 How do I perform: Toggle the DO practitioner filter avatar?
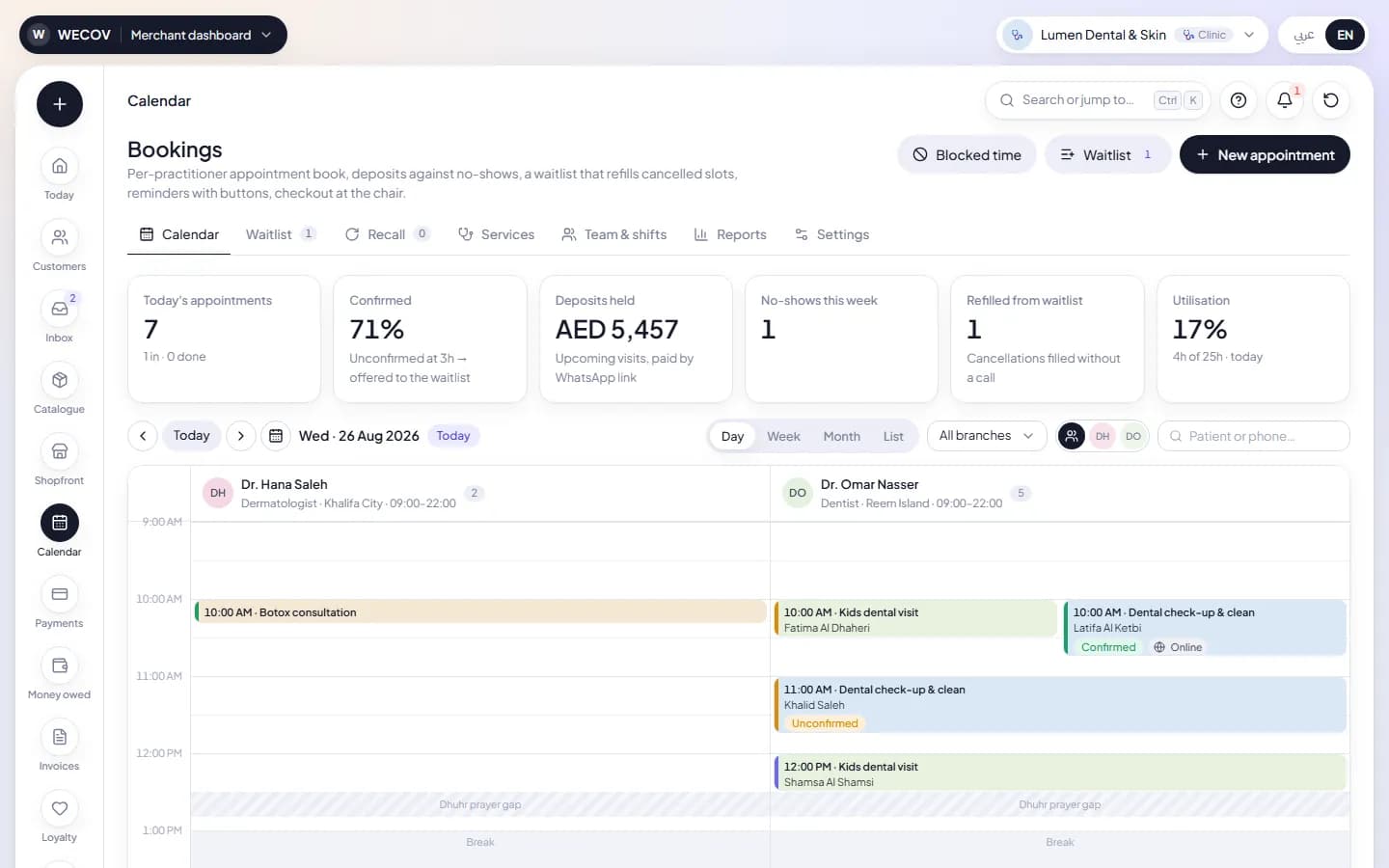pyautogui.click(x=1133, y=436)
